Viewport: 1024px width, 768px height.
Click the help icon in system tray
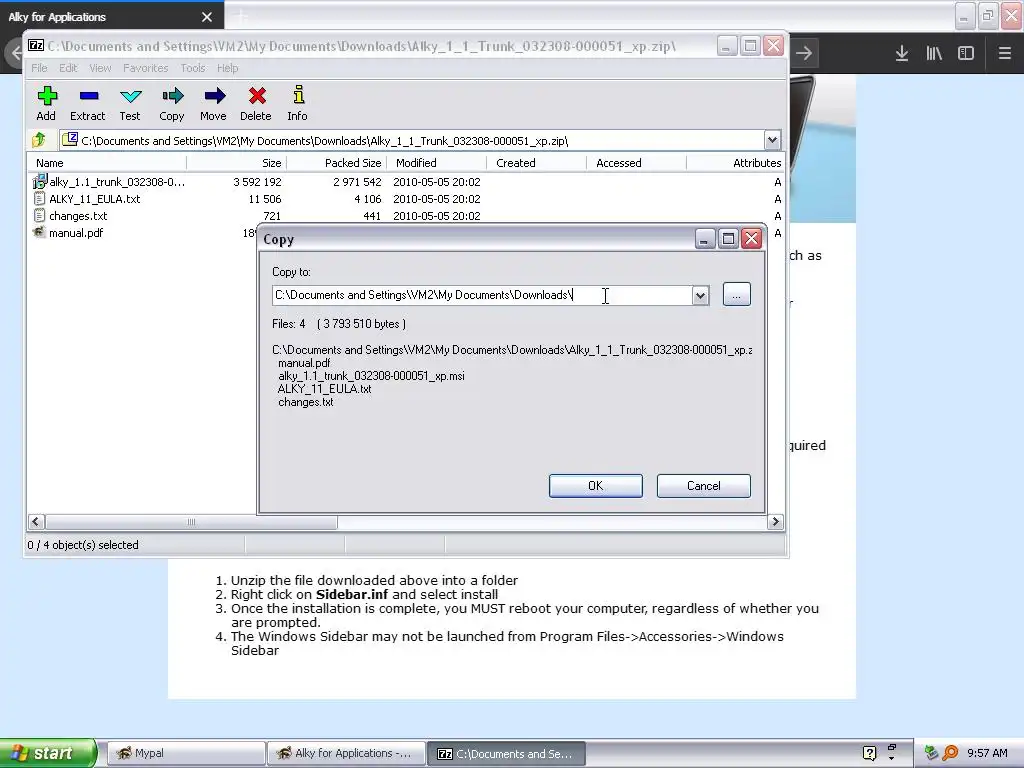point(869,754)
